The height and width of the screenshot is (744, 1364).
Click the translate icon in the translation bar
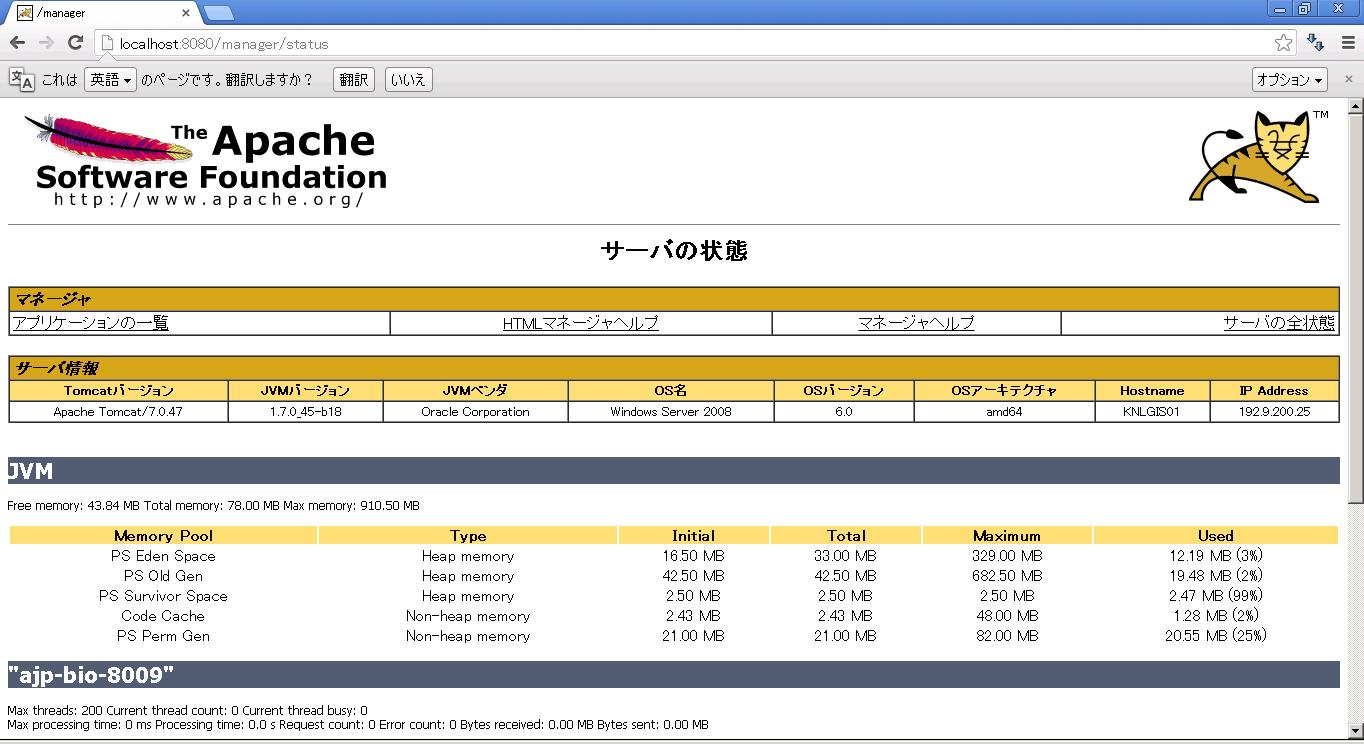22,80
